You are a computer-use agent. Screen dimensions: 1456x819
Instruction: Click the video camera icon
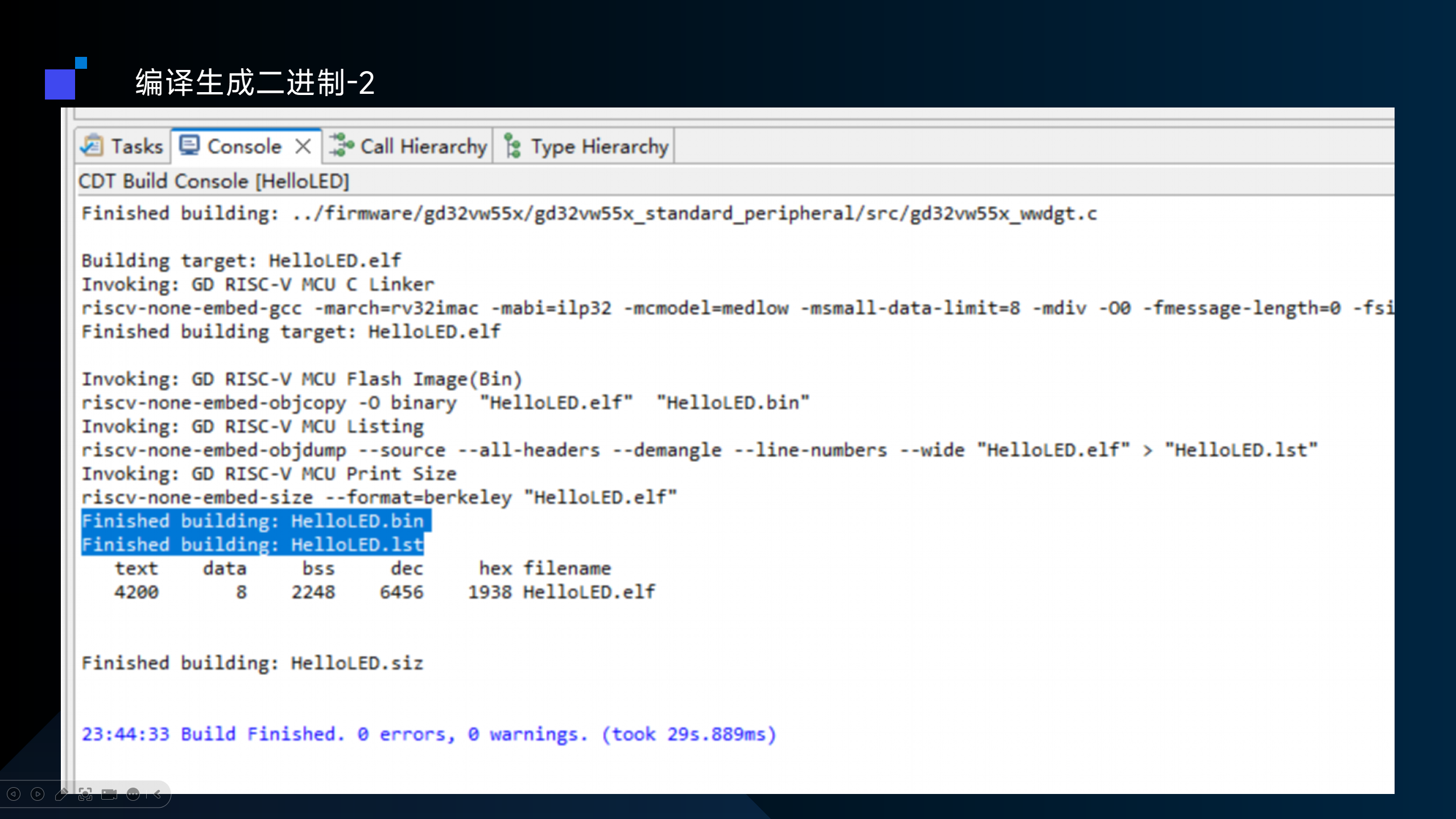(x=109, y=794)
